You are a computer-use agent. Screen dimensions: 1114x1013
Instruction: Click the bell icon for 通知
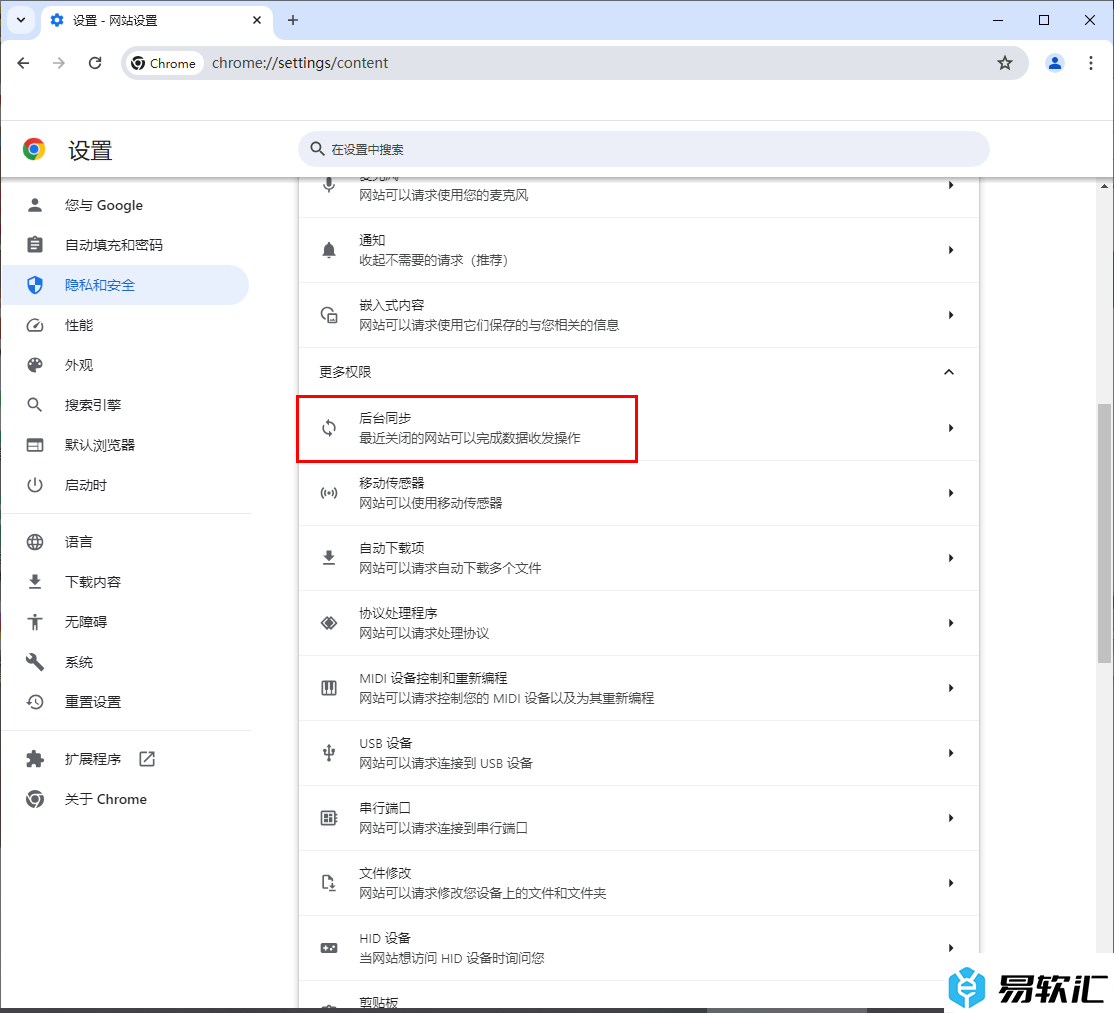coord(329,250)
